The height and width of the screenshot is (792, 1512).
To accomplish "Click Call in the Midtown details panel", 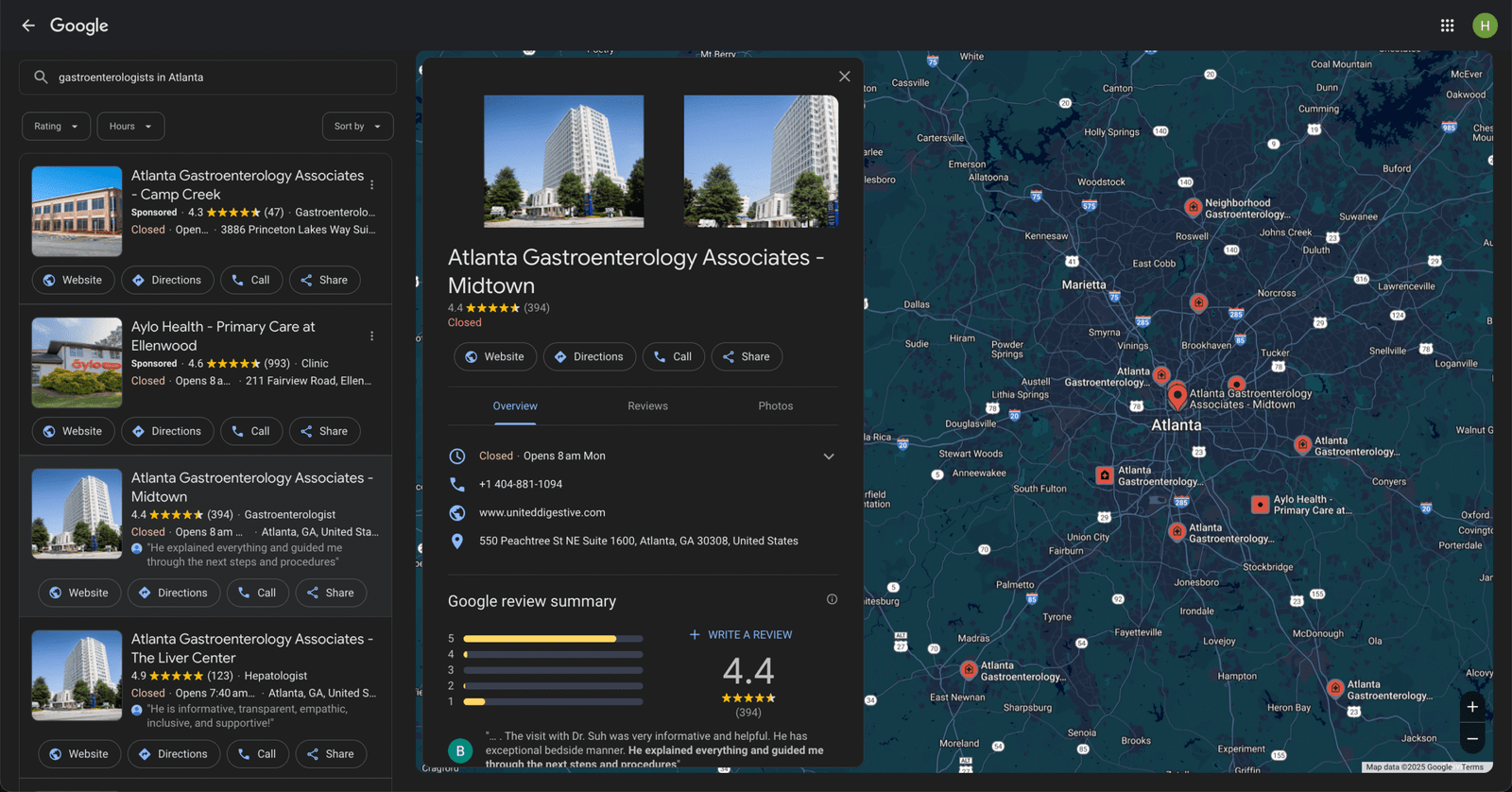I will [674, 357].
